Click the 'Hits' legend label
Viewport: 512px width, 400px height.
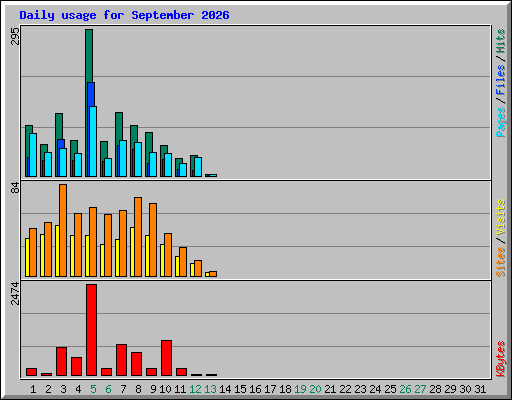pyautogui.click(x=500, y=42)
